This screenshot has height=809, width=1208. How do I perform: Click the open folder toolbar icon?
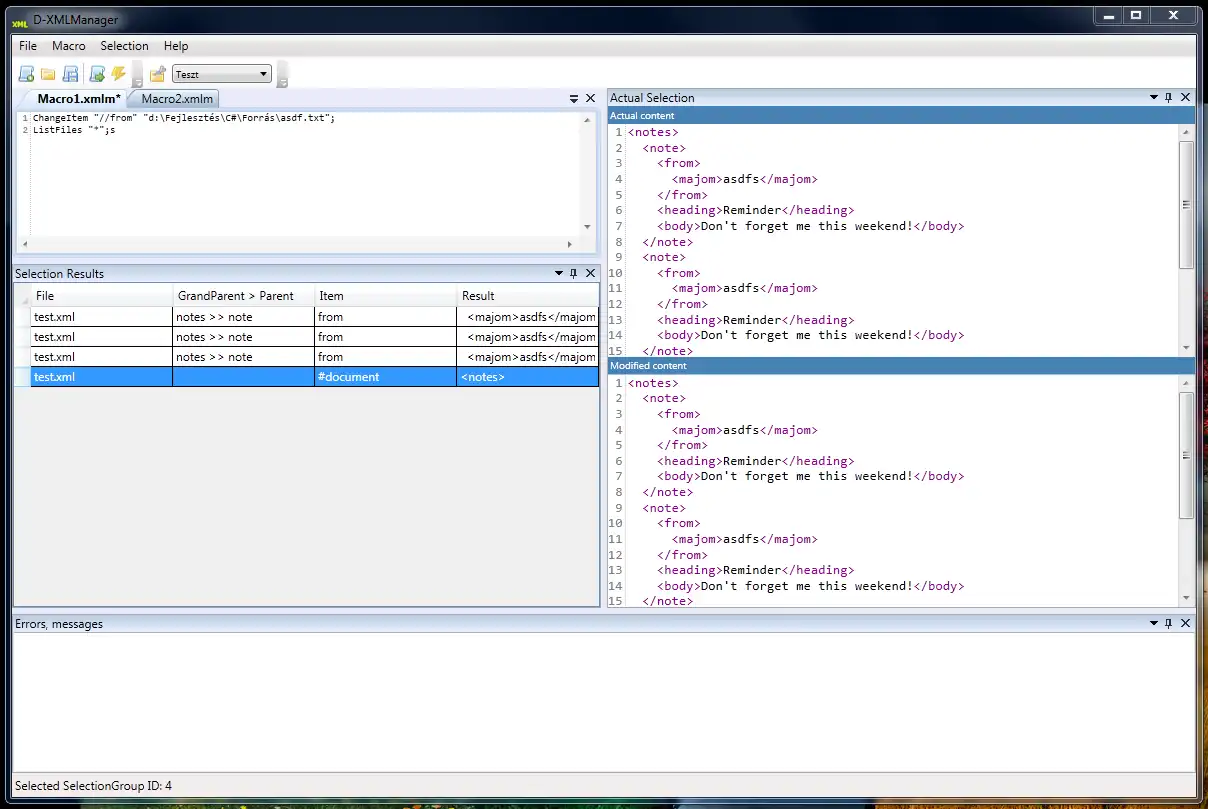point(48,74)
